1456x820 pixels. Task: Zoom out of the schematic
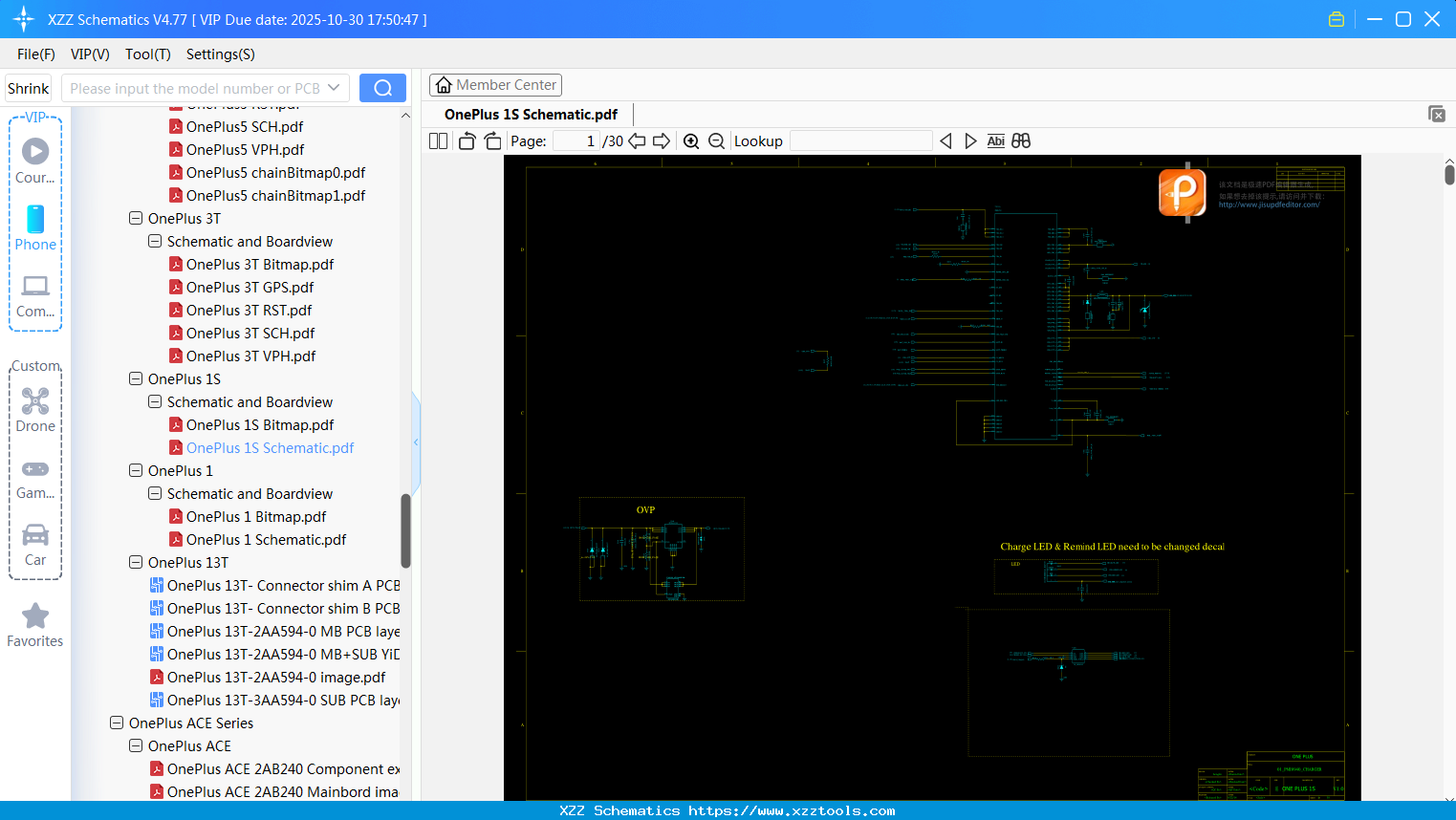[x=716, y=140]
